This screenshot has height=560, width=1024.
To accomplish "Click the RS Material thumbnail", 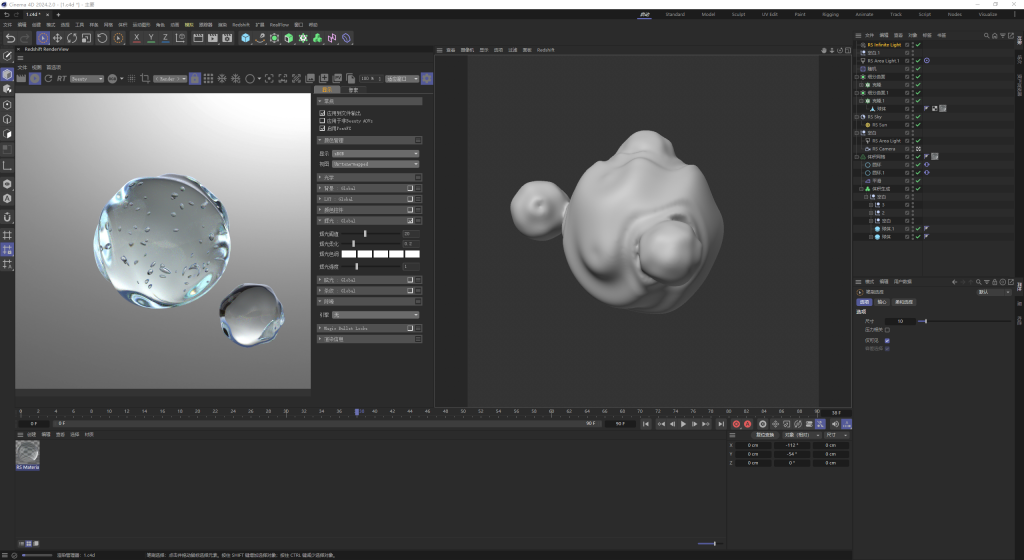I will coord(27,452).
